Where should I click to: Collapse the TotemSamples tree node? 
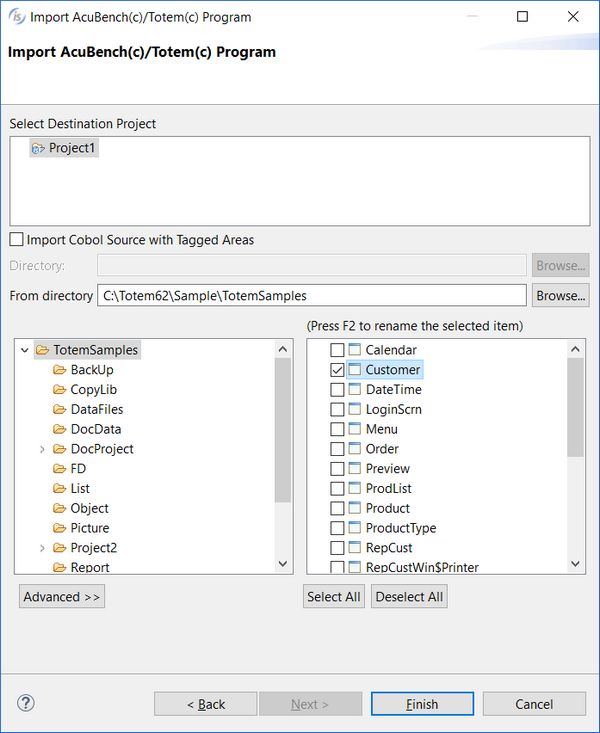coord(25,350)
